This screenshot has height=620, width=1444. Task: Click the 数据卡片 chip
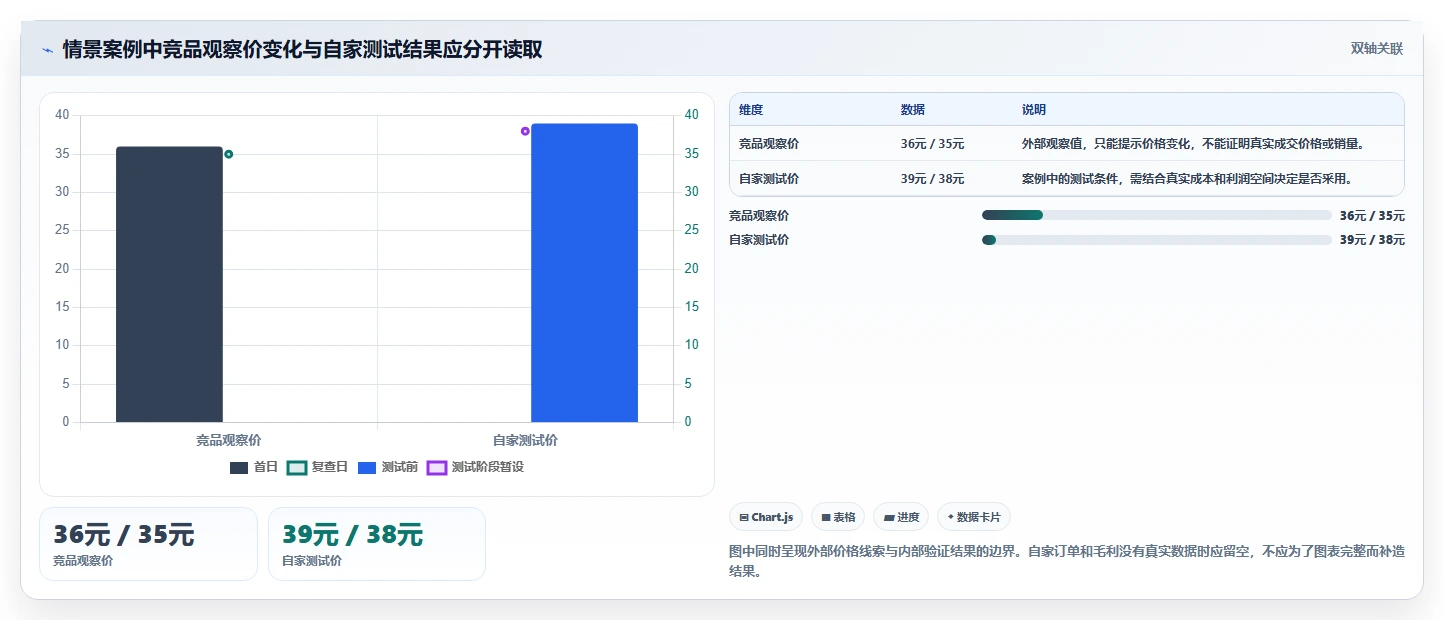click(x=974, y=517)
